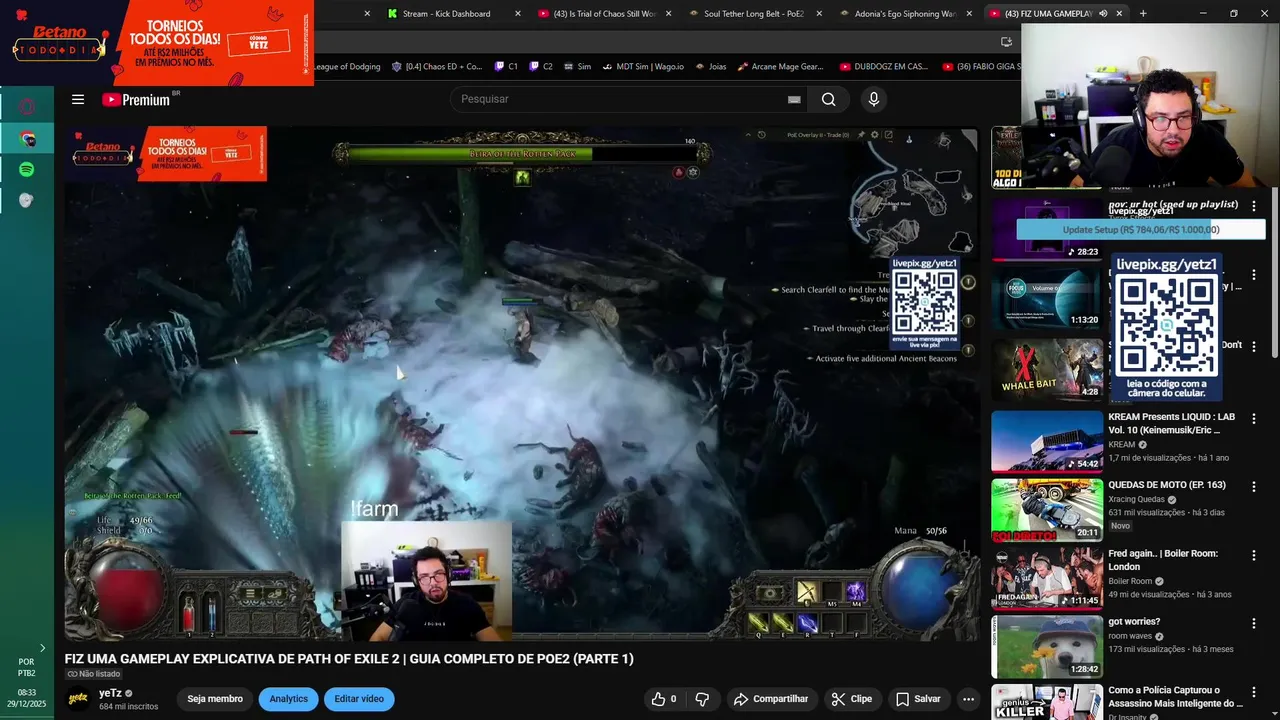This screenshot has height=720, width=1280.
Task: Open Chrome icon in left sidebar
Action: tap(27, 139)
